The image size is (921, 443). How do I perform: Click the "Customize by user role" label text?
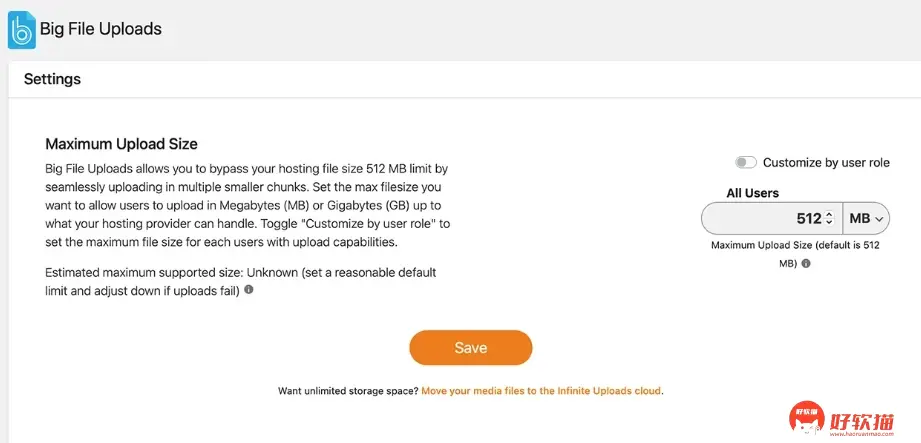coord(826,162)
